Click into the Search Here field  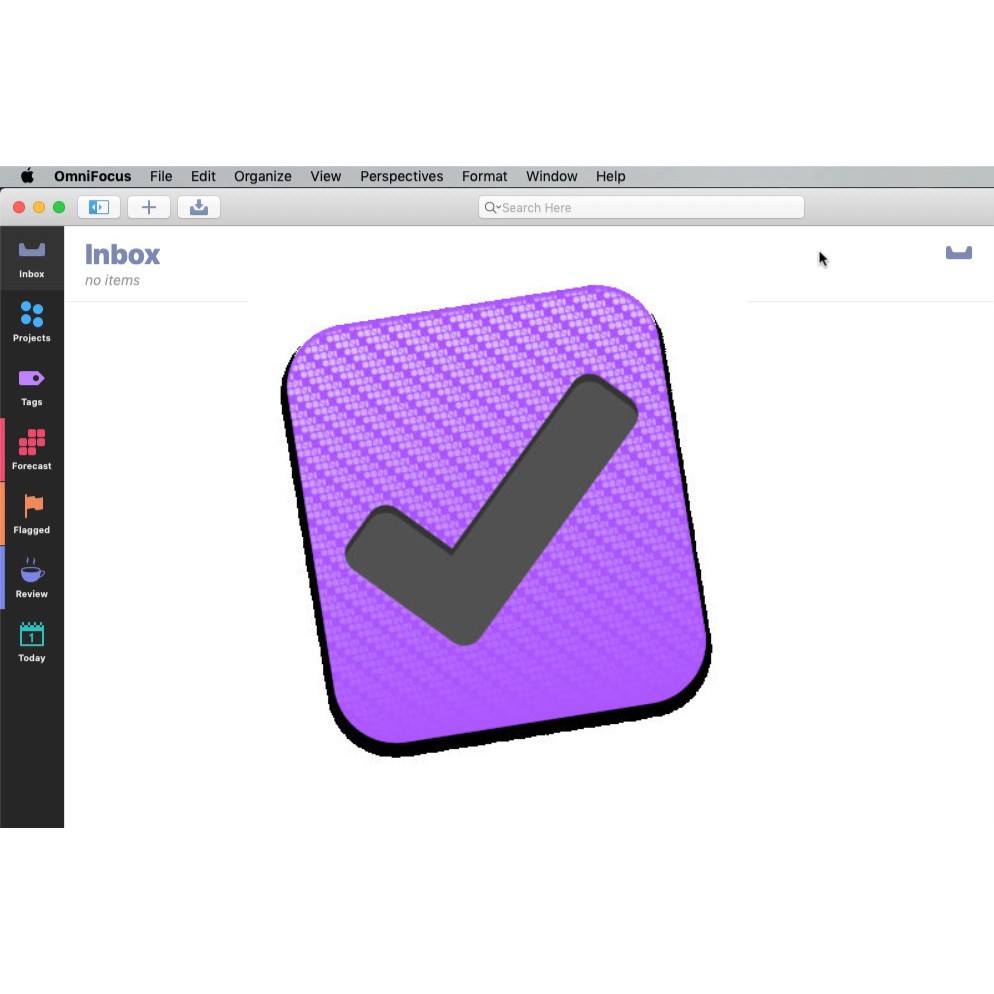pyautogui.click(x=650, y=208)
